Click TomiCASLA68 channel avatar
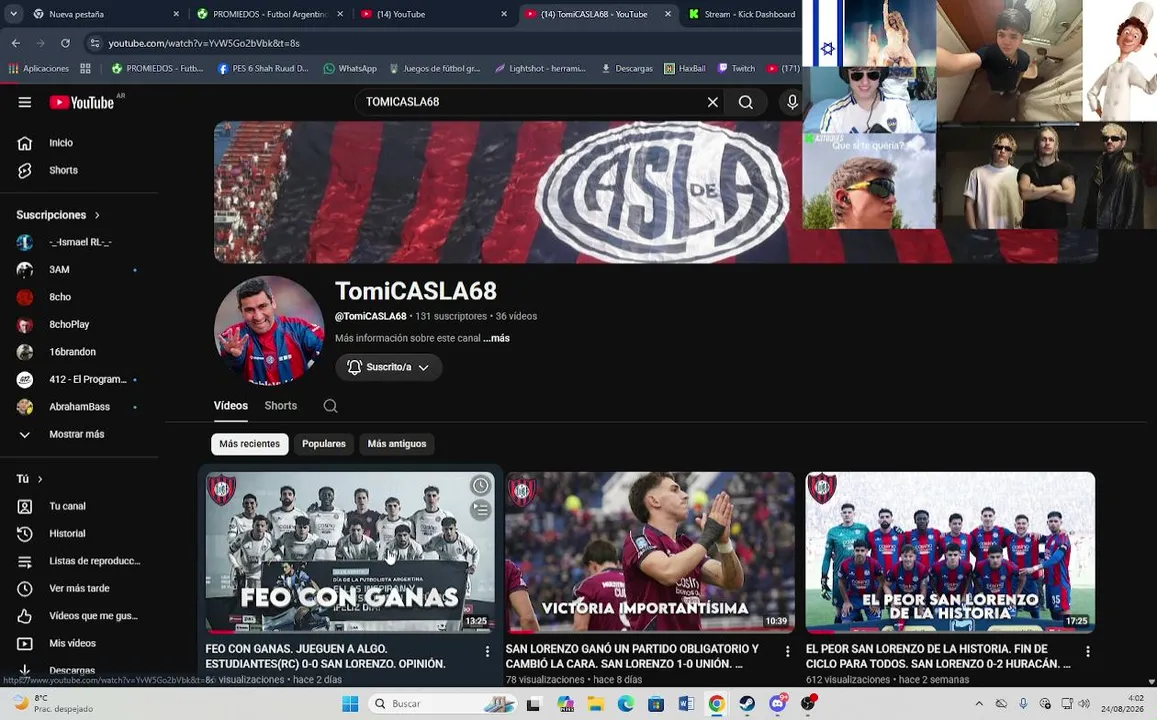The width and height of the screenshot is (1157, 720). click(269, 330)
